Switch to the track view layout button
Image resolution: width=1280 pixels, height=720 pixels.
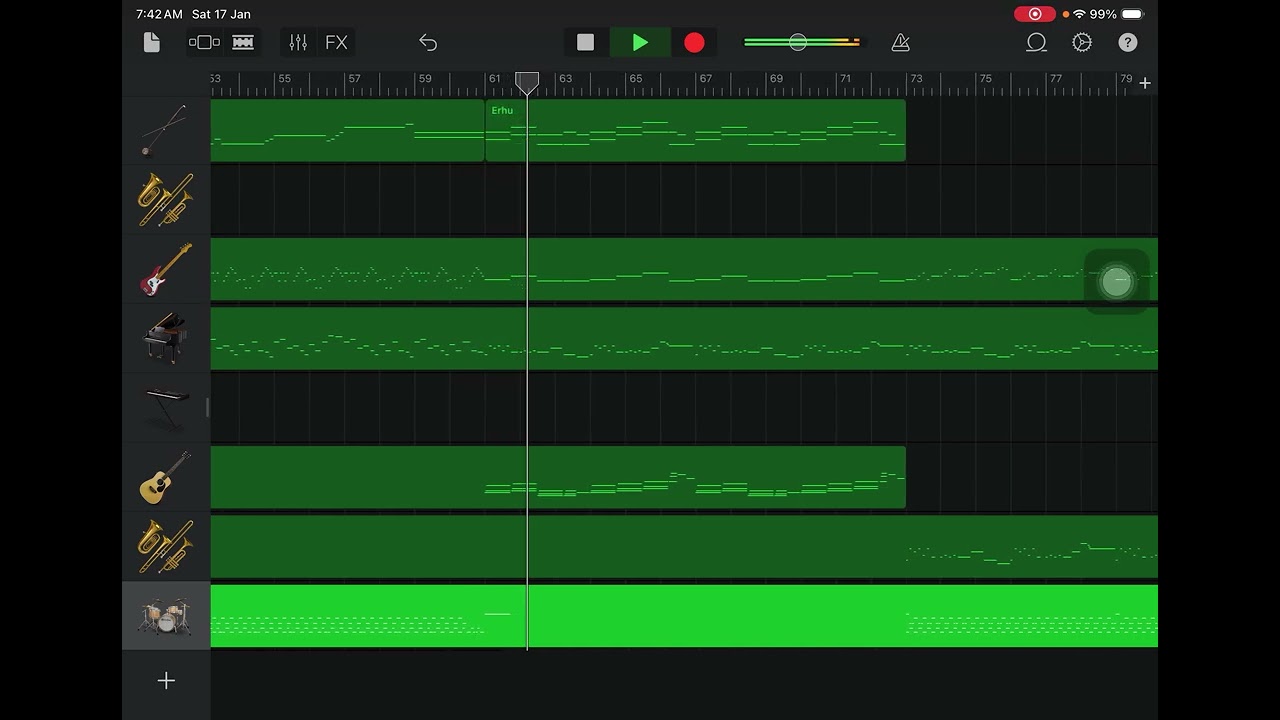click(204, 42)
